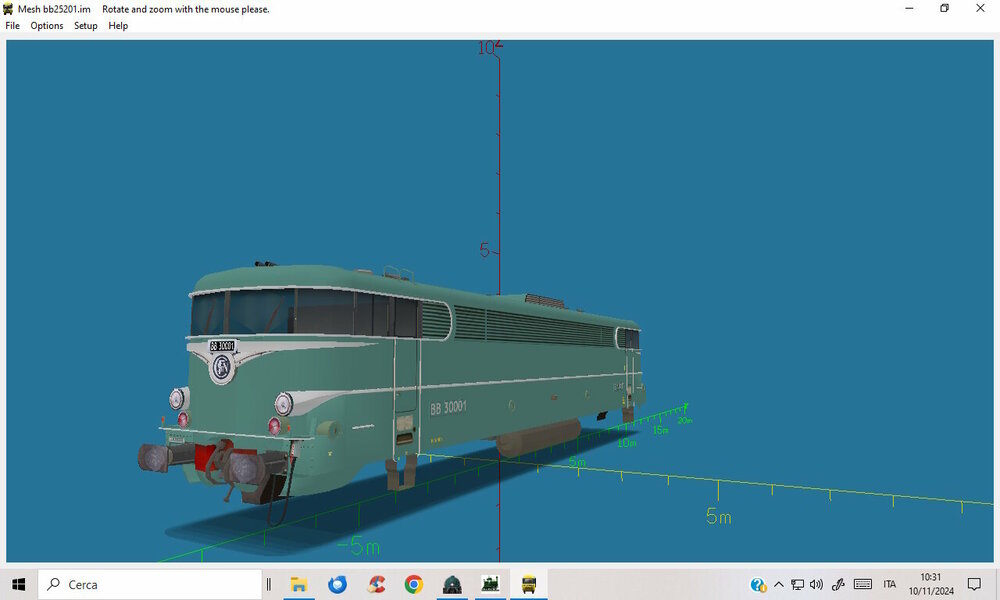Viewport: 1000px width, 600px height.
Task: Open the dark dome-shaped app in taskbar
Action: 452,584
